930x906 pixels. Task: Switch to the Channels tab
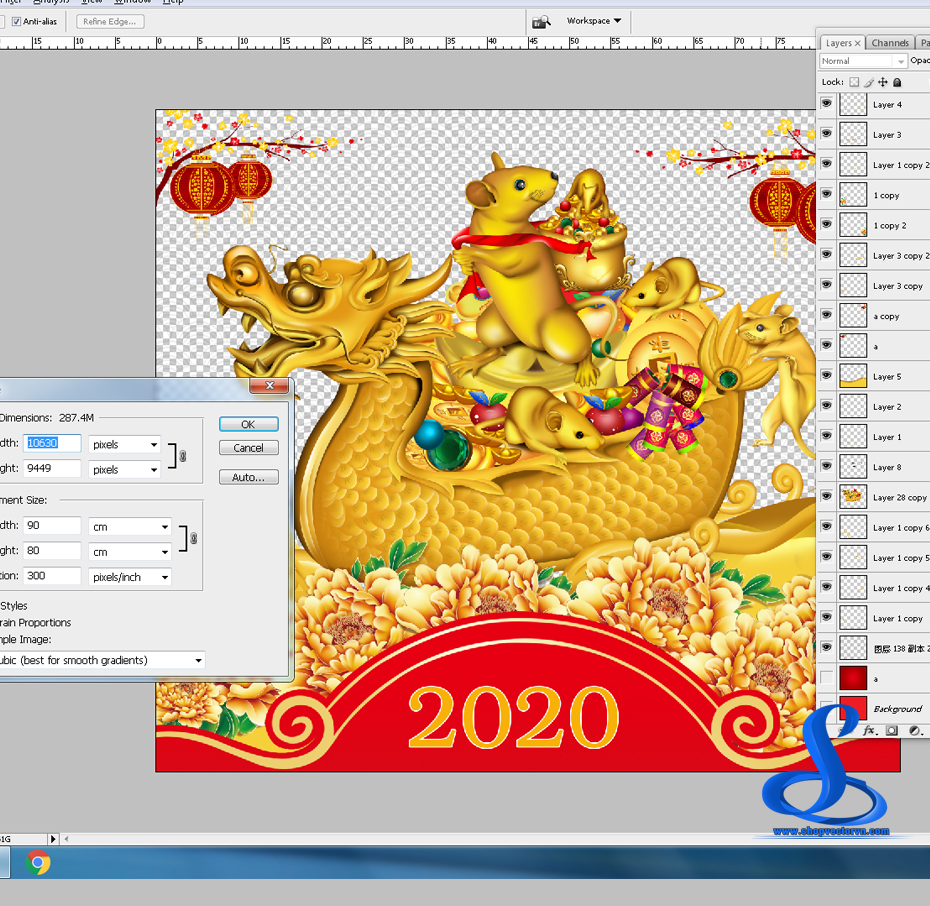889,43
